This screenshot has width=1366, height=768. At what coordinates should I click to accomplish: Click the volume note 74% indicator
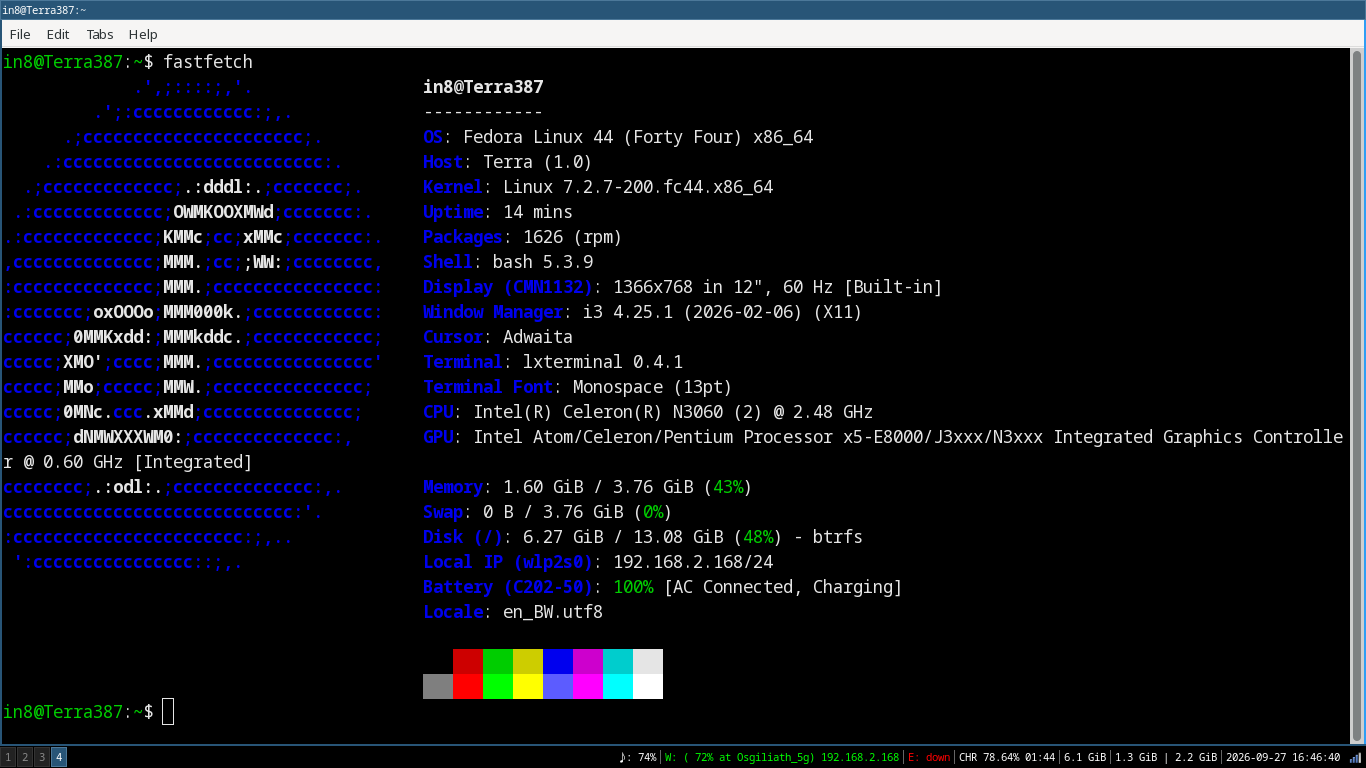coord(638,757)
